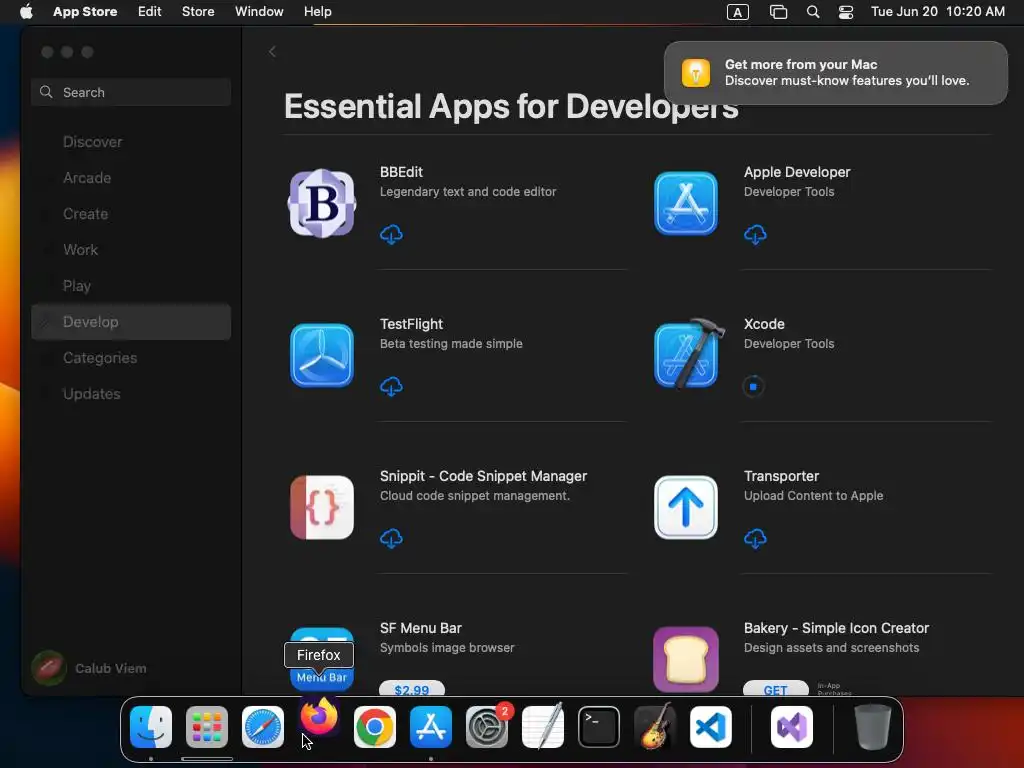Open the Snippit app icon
This screenshot has width=1024, height=768.
(x=322, y=507)
